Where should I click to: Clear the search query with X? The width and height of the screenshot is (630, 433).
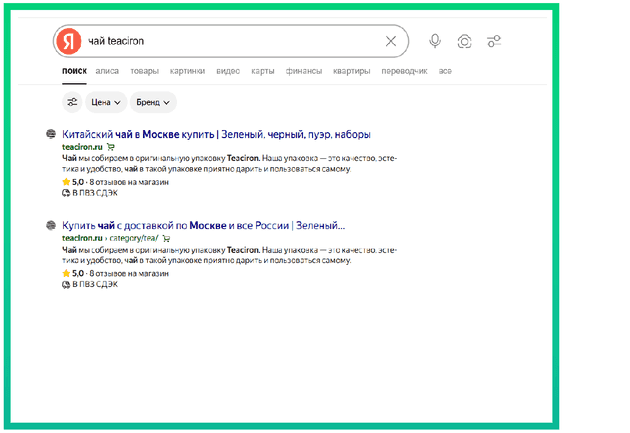pos(391,41)
